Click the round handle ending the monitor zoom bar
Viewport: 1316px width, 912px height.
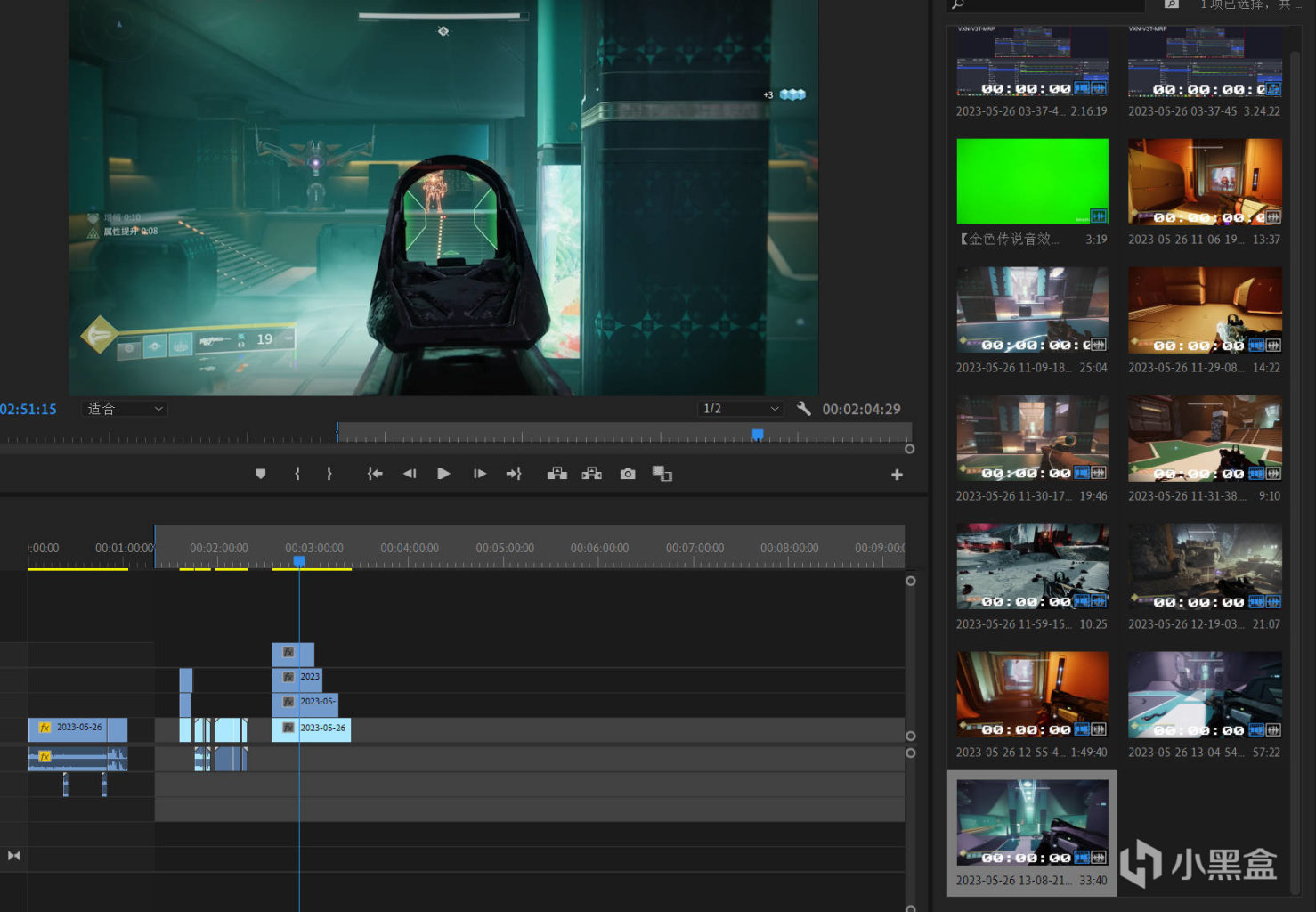pyautogui.click(x=909, y=449)
